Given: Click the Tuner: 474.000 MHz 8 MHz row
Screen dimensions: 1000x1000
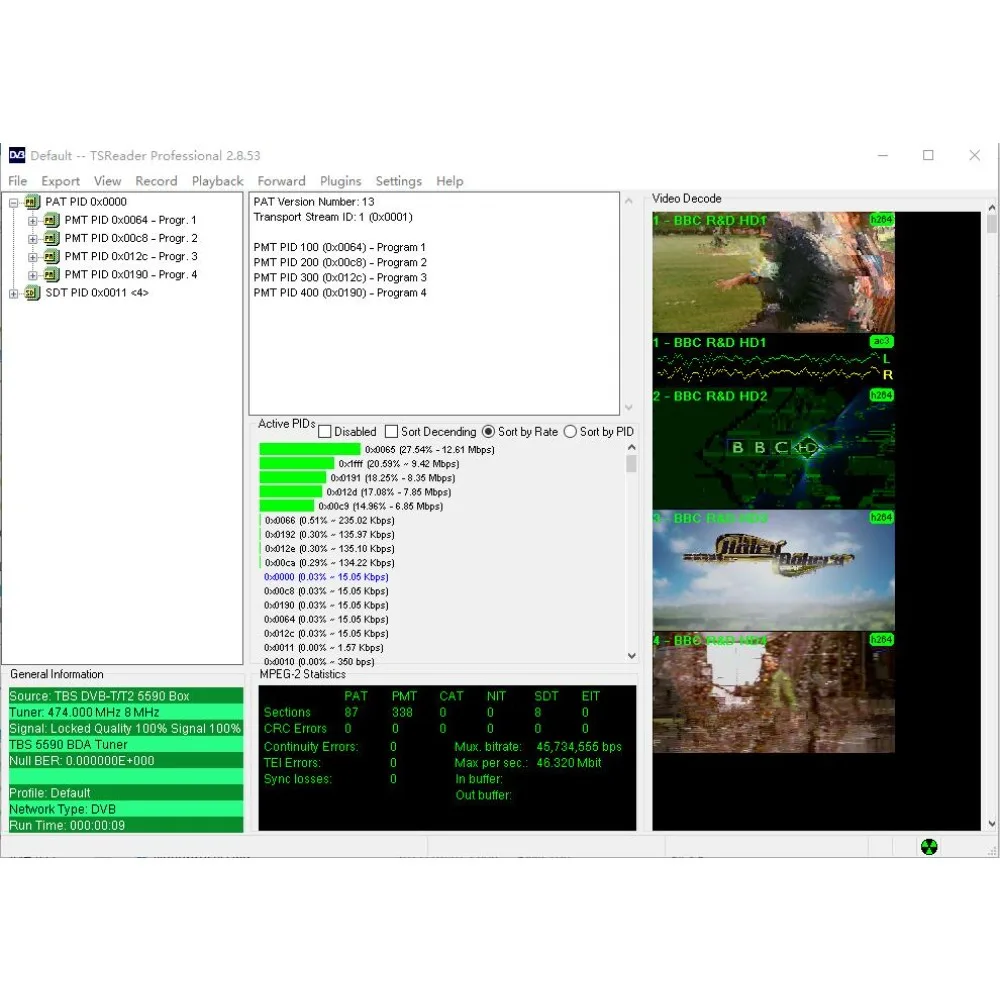Looking at the screenshot, I should tap(126, 712).
